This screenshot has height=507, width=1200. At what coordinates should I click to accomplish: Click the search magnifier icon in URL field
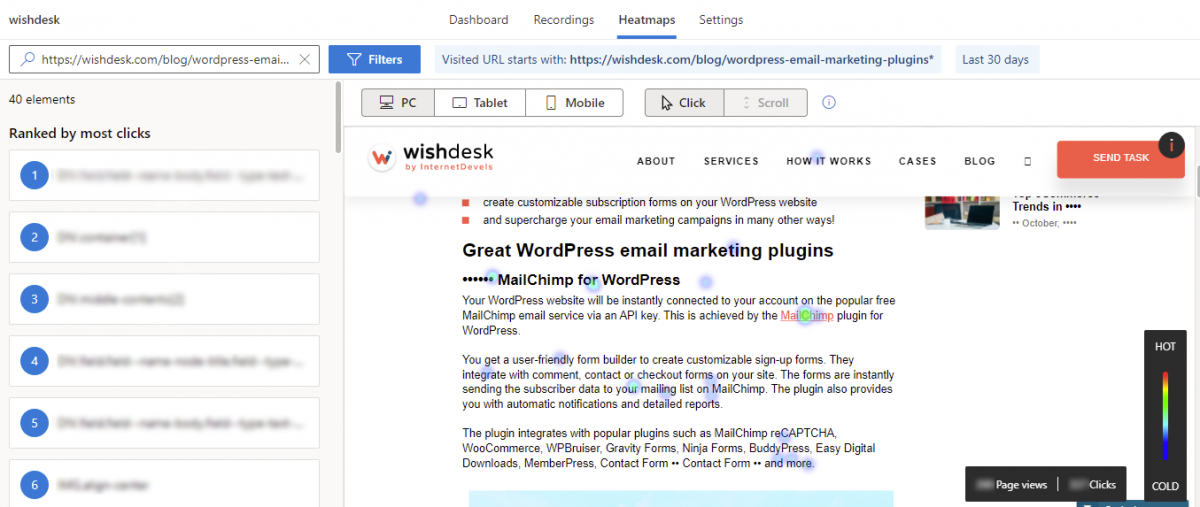(26, 60)
